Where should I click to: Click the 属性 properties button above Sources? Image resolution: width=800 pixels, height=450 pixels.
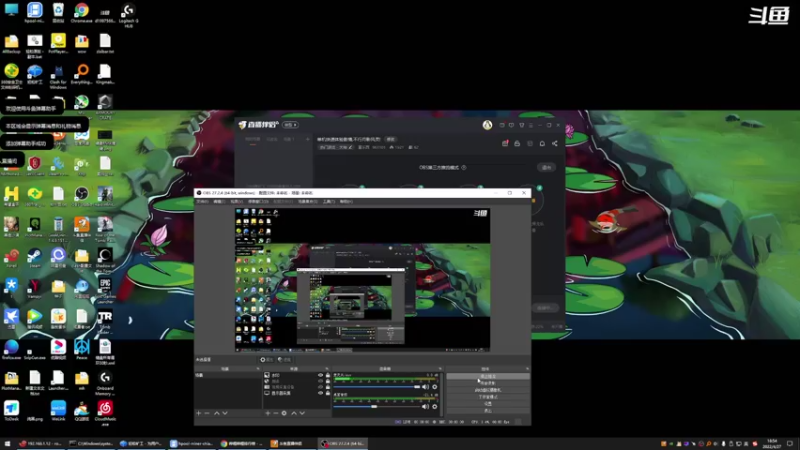click(267, 360)
